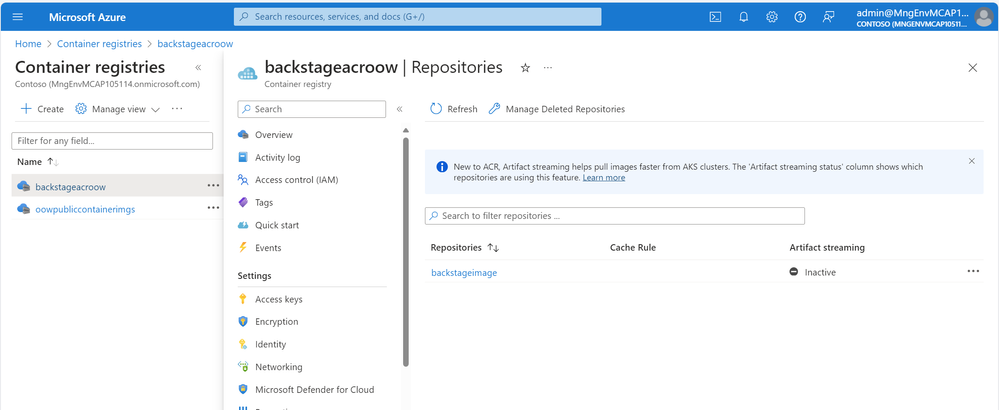Screen dimensions: 999x410
Task: Favorite this page with the star icon
Action: [526, 68]
